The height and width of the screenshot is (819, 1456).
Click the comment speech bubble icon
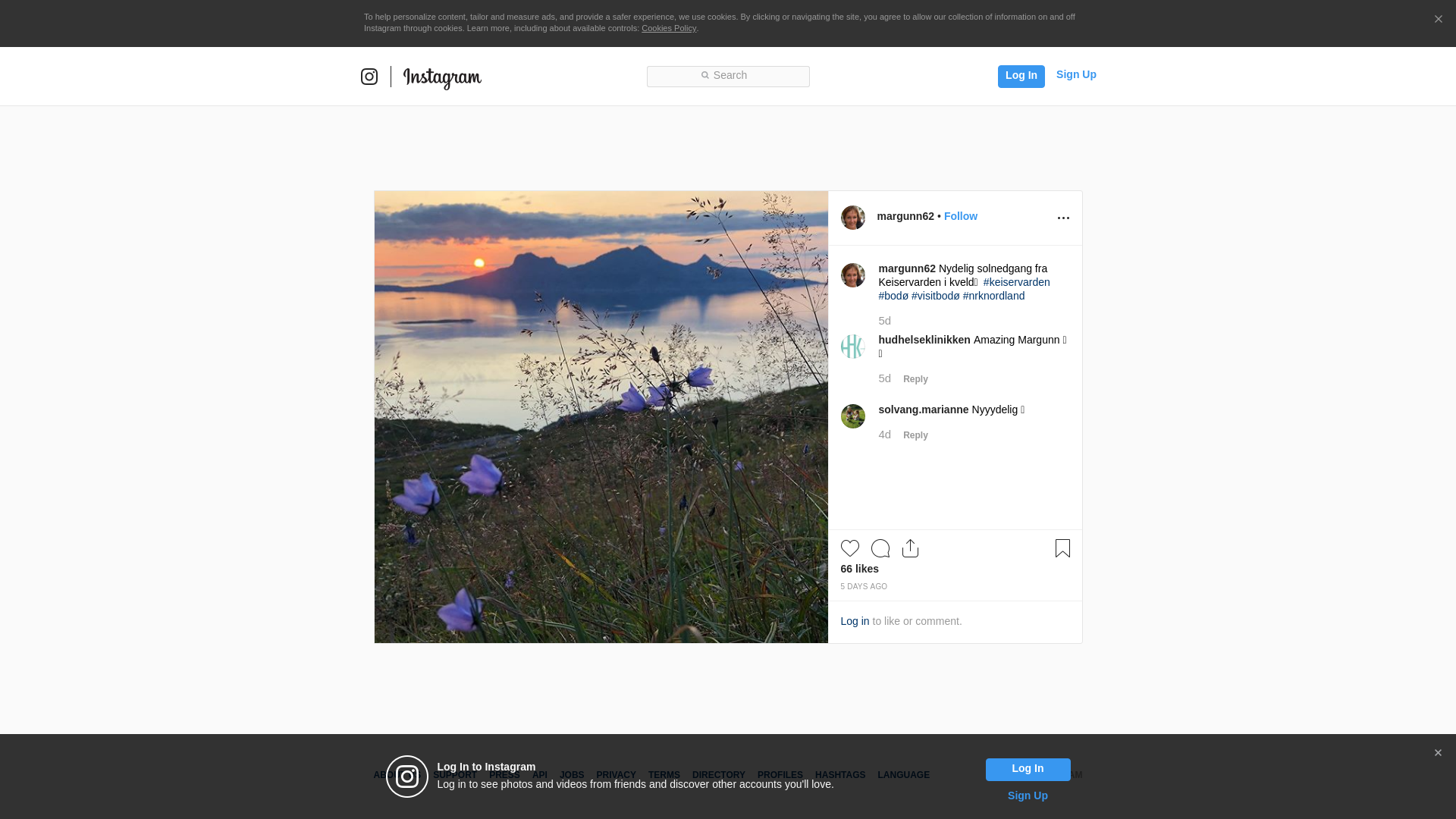(880, 548)
